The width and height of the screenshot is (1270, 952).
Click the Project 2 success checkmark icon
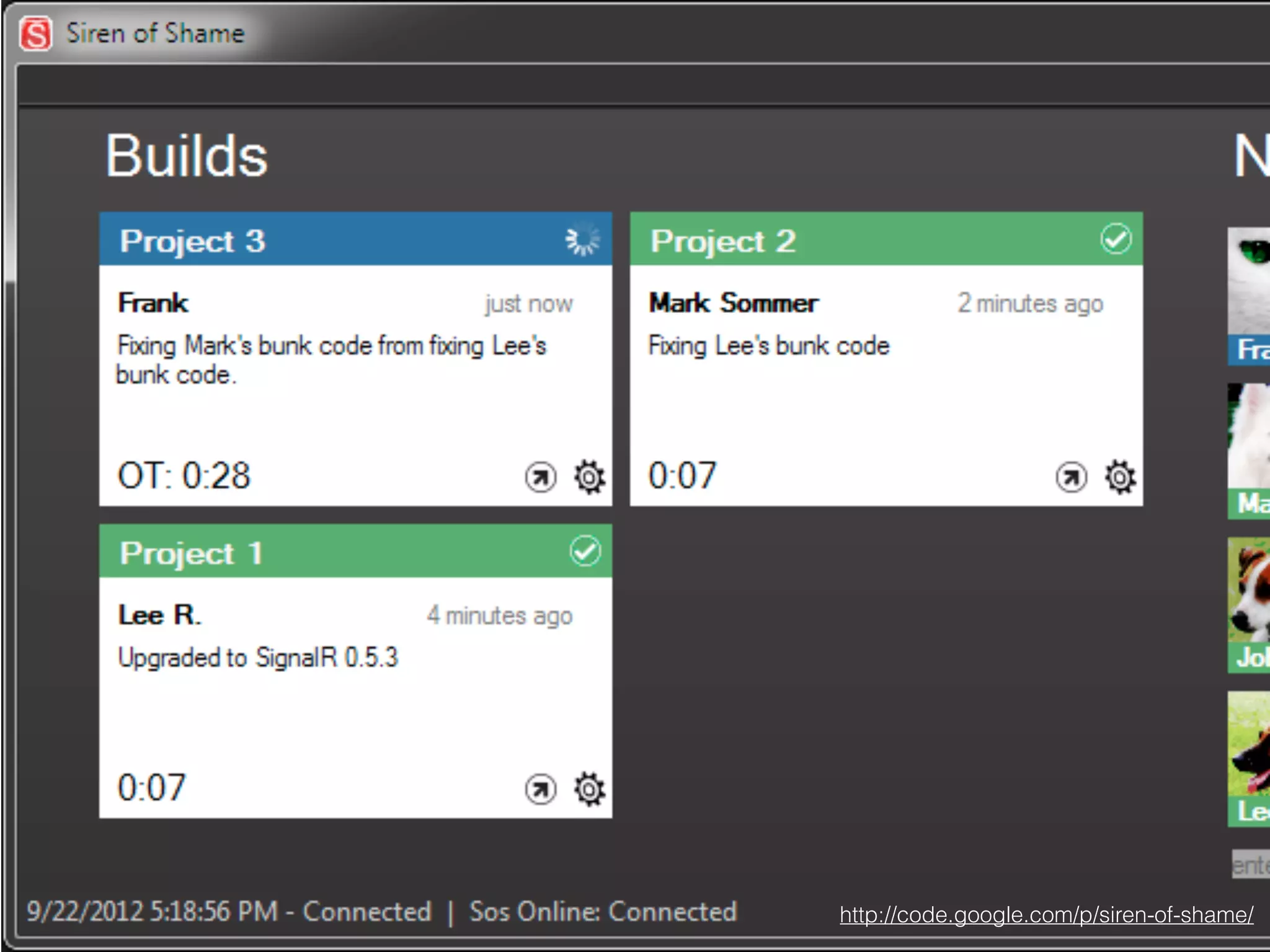(x=1116, y=239)
